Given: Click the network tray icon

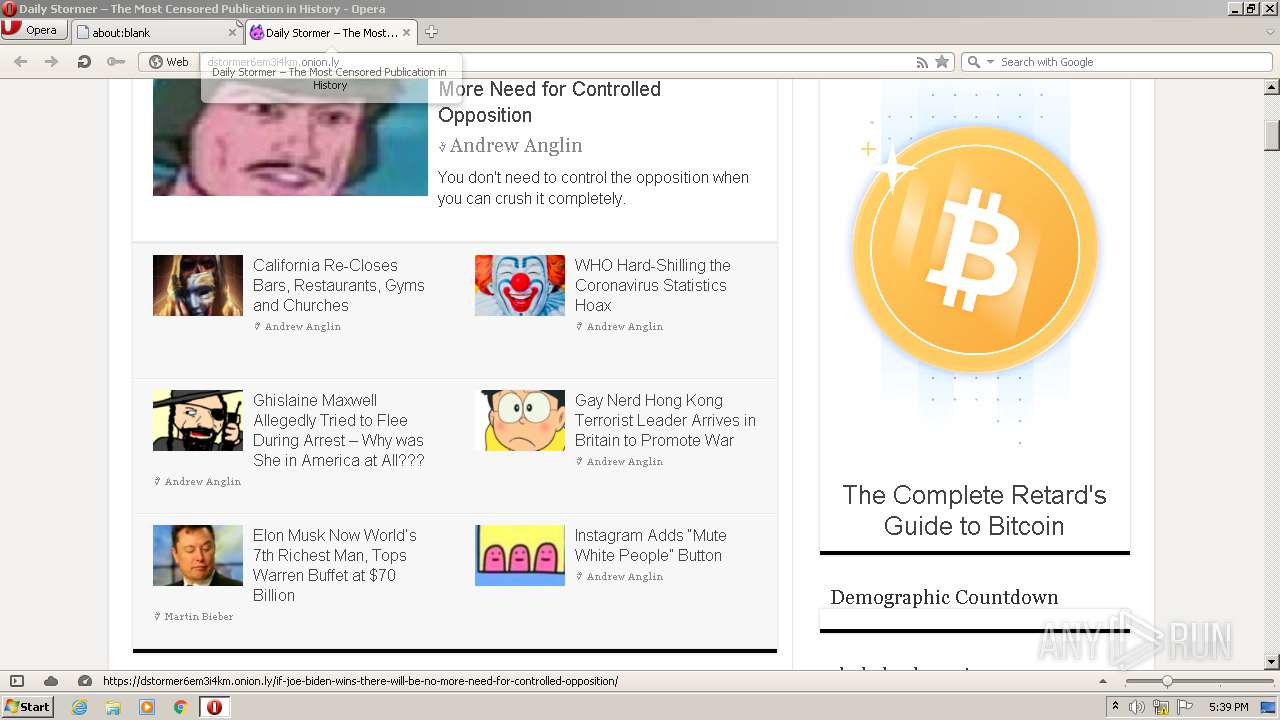Looking at the screenshot, I should pos(1161,707).
